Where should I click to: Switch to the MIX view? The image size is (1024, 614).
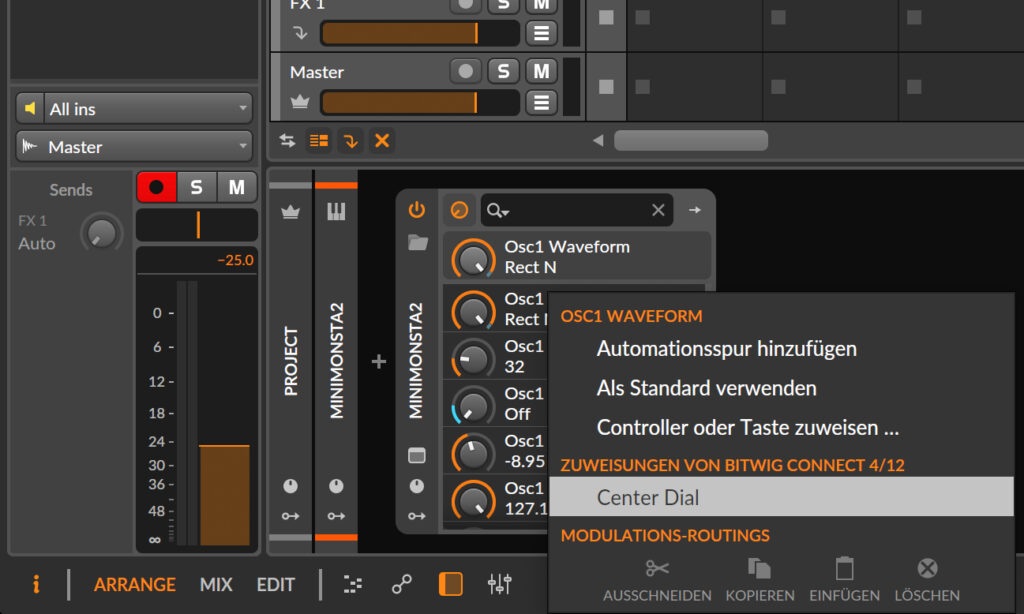coord(216,585)
